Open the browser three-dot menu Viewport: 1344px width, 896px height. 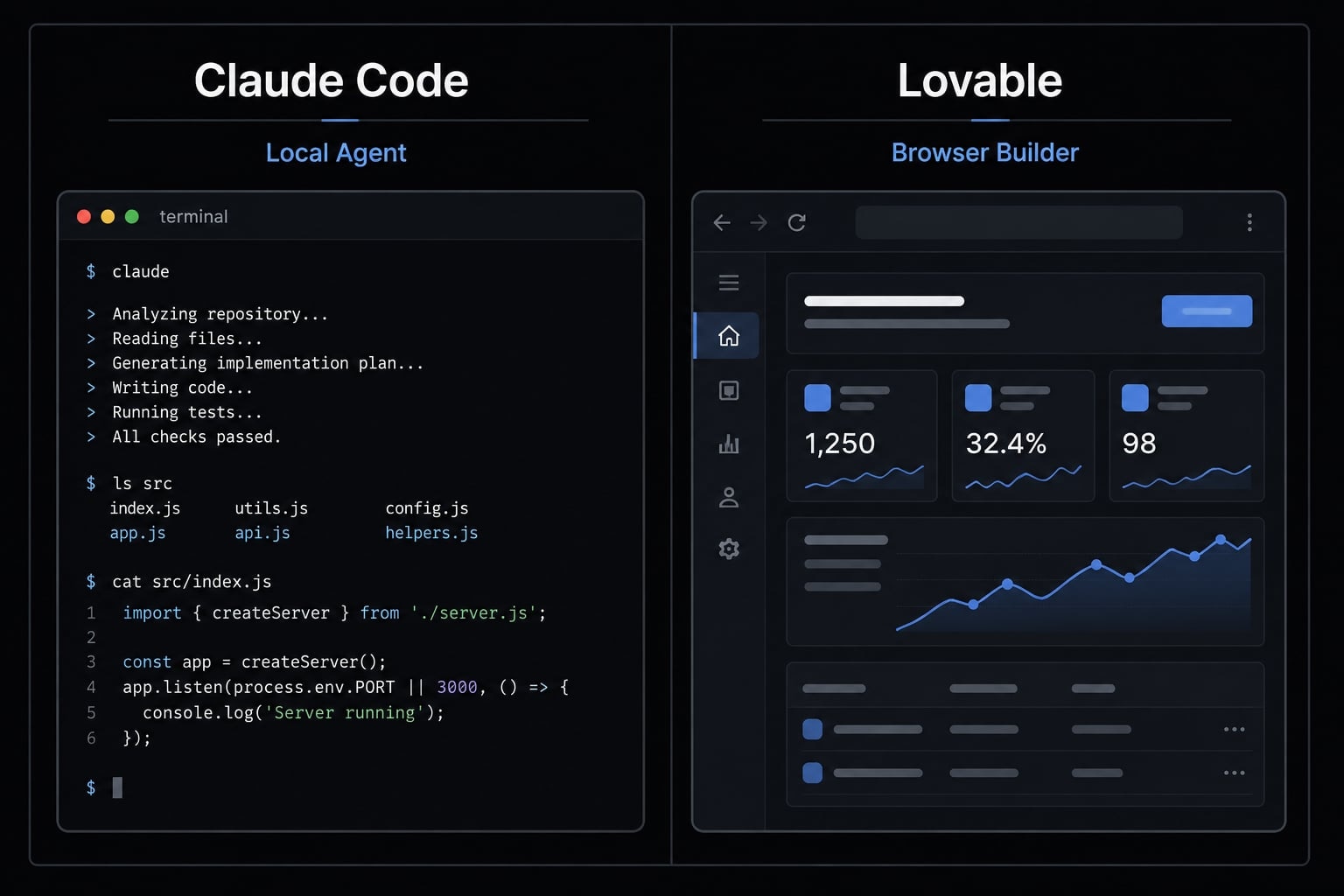(1249, 222)
